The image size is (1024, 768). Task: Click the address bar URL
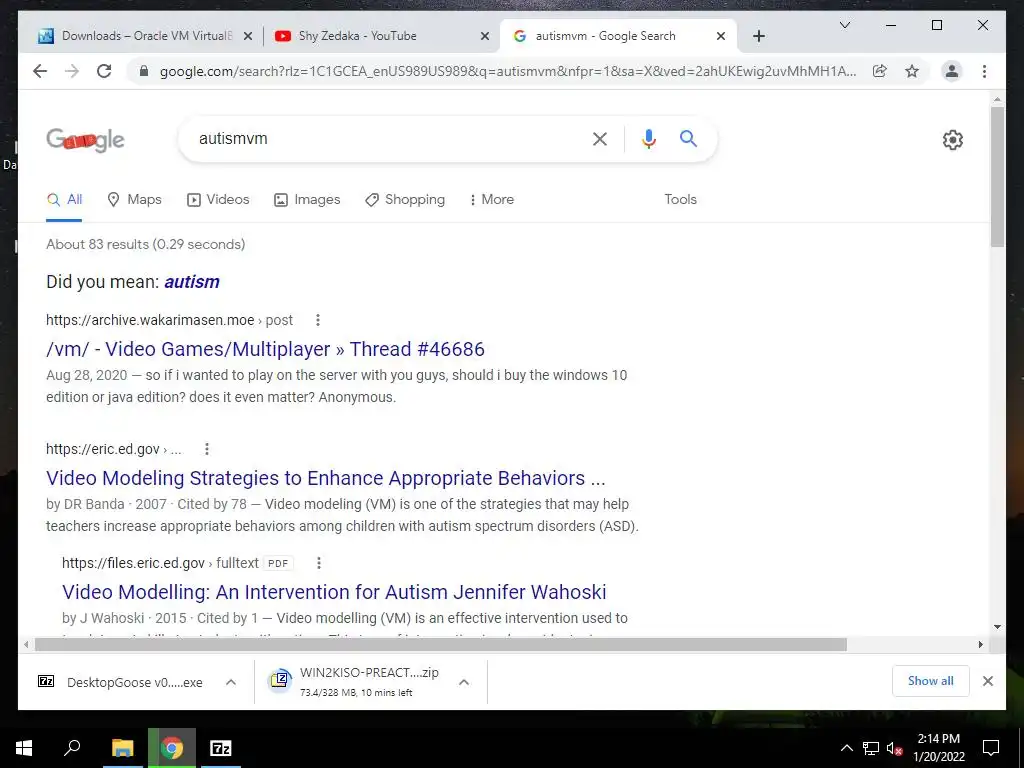click(x=507, y=71)
